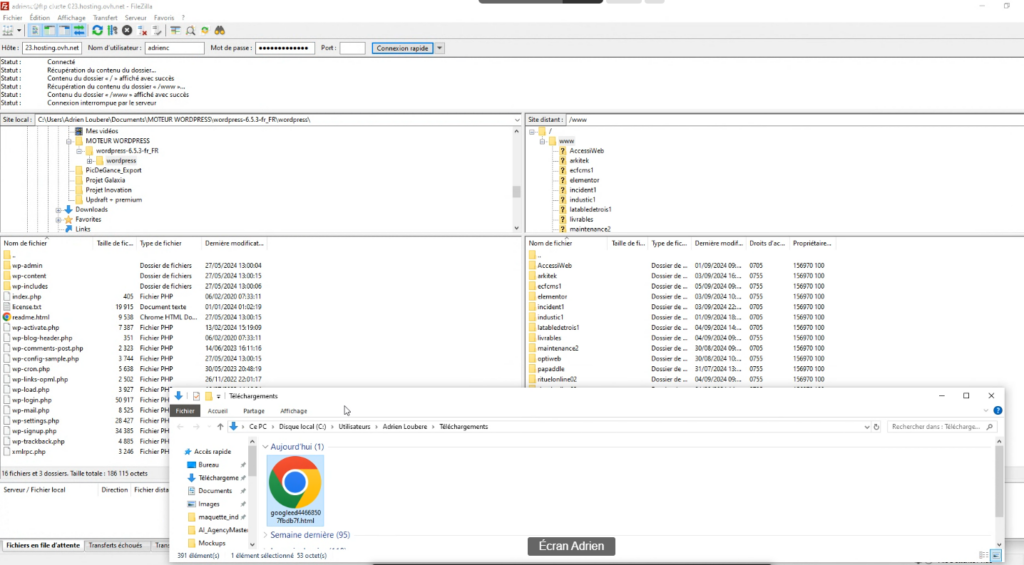The width and height of the screenshot is (1024, 565).
Task: Open the filename filters icon
Action: (x=174, y=31)
